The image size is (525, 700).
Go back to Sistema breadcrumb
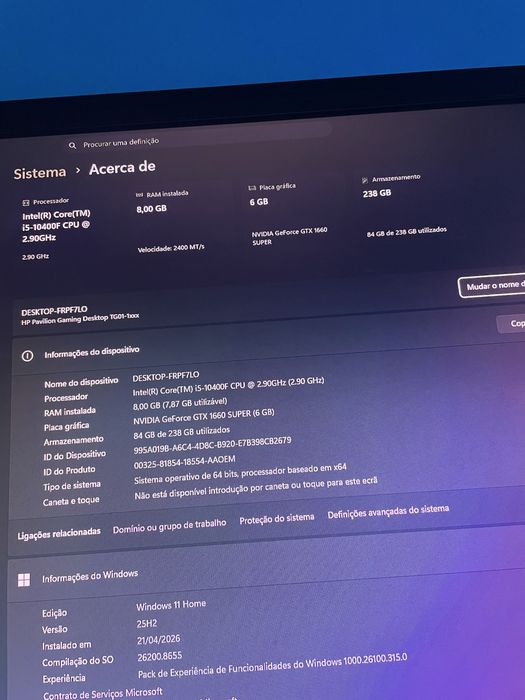point(40,173)
